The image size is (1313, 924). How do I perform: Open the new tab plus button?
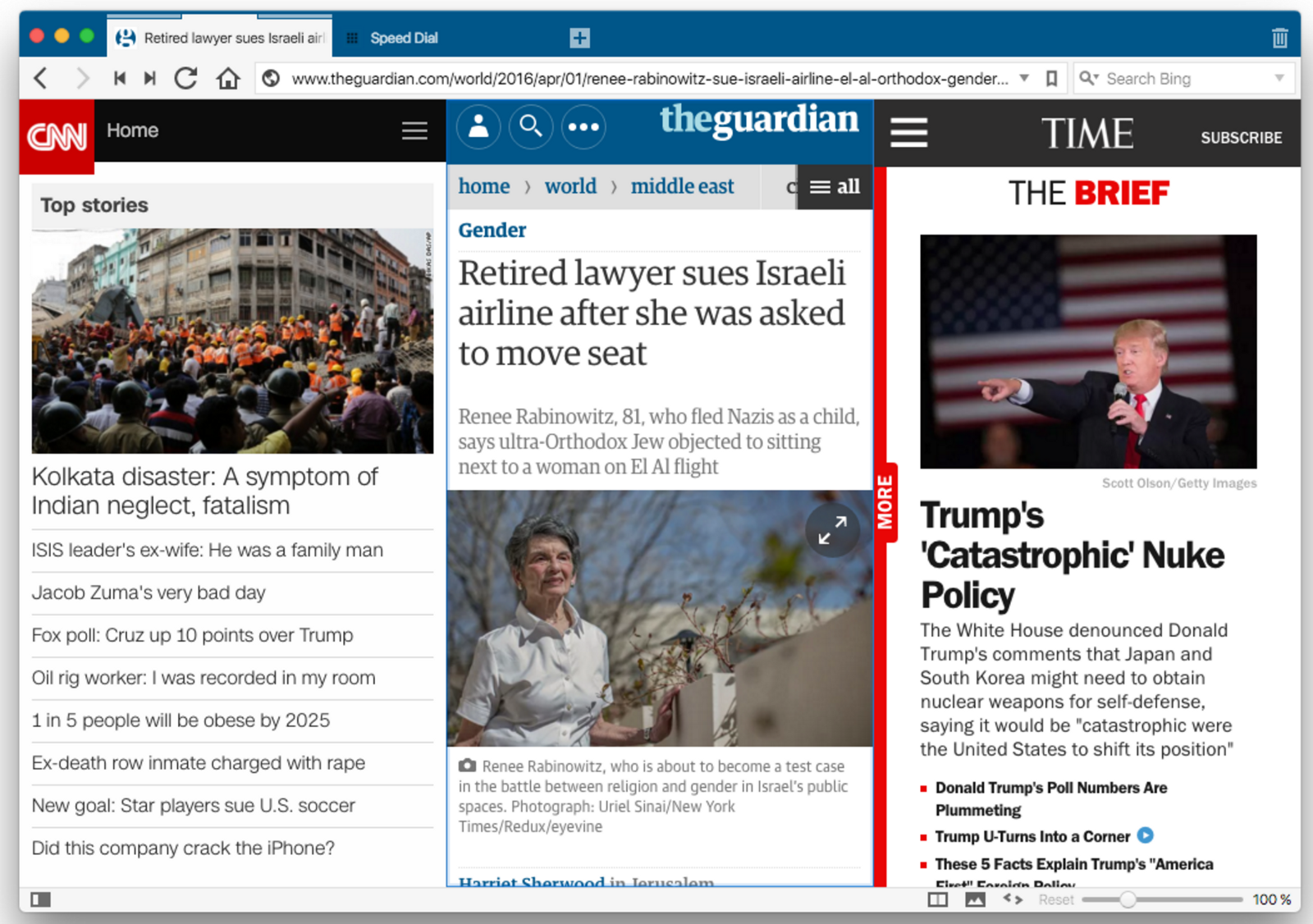click(579, 38)
